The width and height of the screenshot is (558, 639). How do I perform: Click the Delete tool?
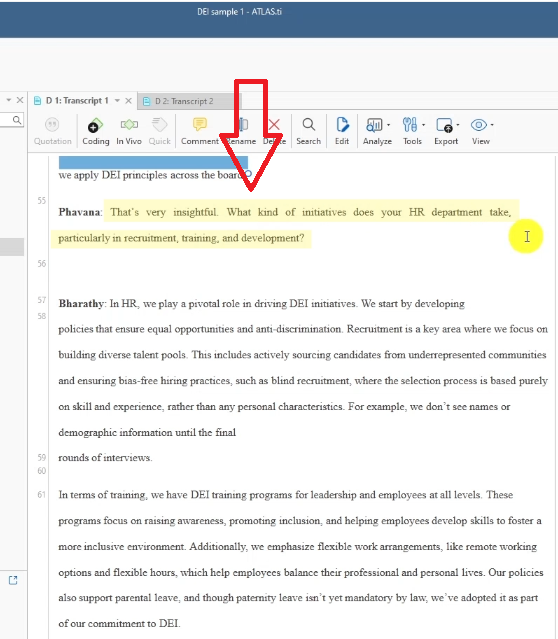pos(274,131)
